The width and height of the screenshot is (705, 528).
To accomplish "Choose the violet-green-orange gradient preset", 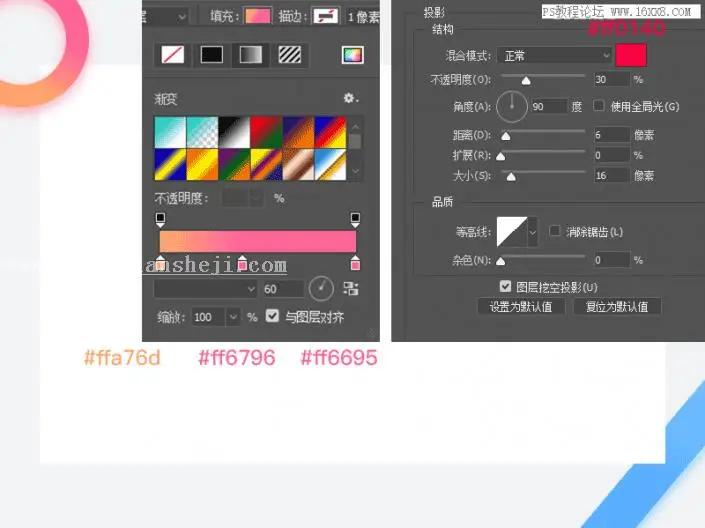I will pos(234,165).
